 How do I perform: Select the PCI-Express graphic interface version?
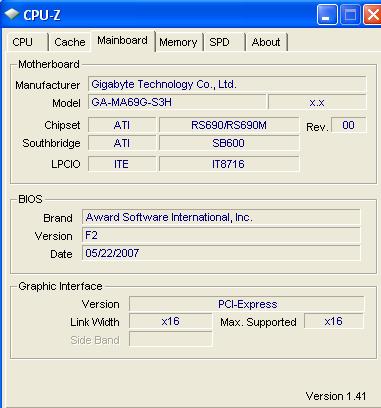[247, 304]
